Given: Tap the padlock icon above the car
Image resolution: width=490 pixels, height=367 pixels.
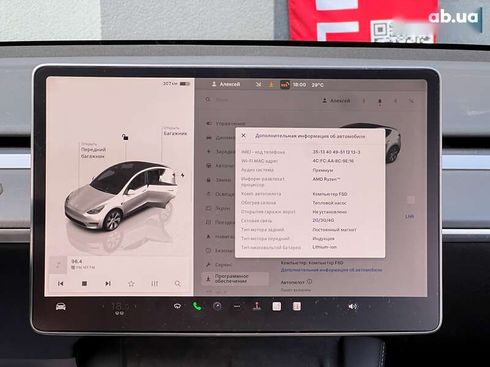Looking at the screenshot, I should click(x=125, y=137).
